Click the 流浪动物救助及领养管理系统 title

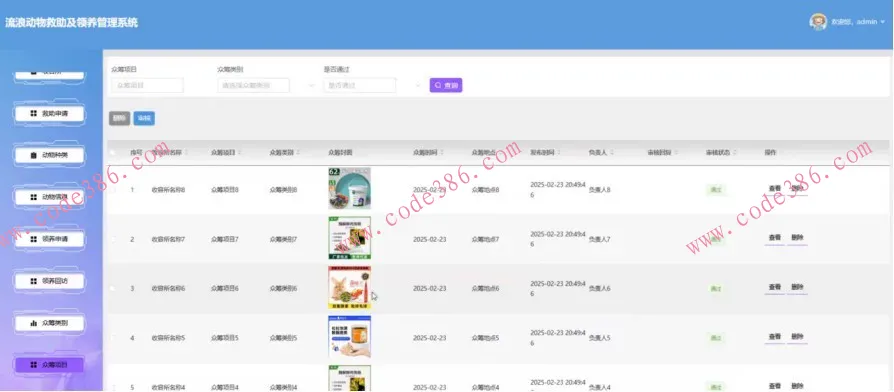tap(72, 23)
